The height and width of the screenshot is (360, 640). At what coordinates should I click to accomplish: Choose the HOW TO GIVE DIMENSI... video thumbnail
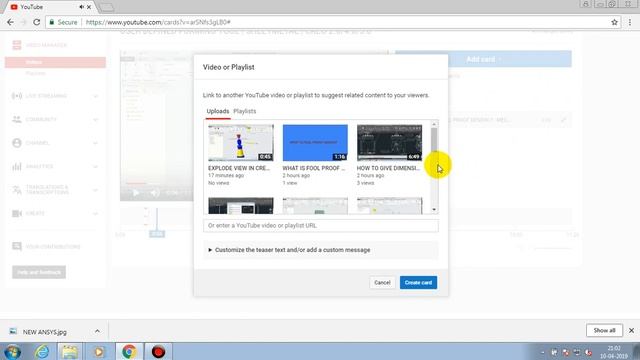(x=389, y=143)
